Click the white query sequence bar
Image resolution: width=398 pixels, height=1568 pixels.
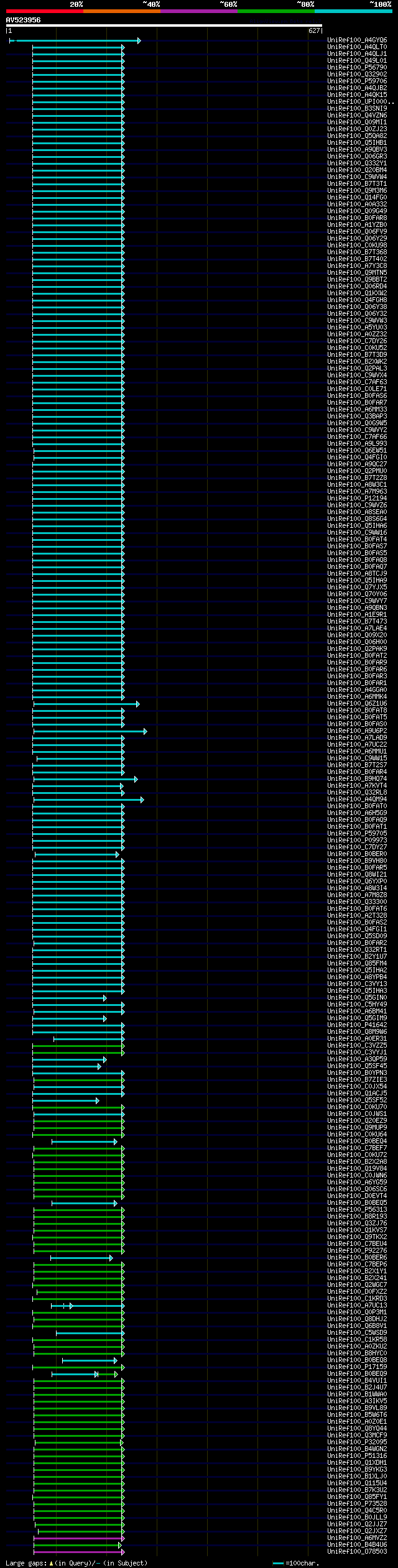(164, 25)
